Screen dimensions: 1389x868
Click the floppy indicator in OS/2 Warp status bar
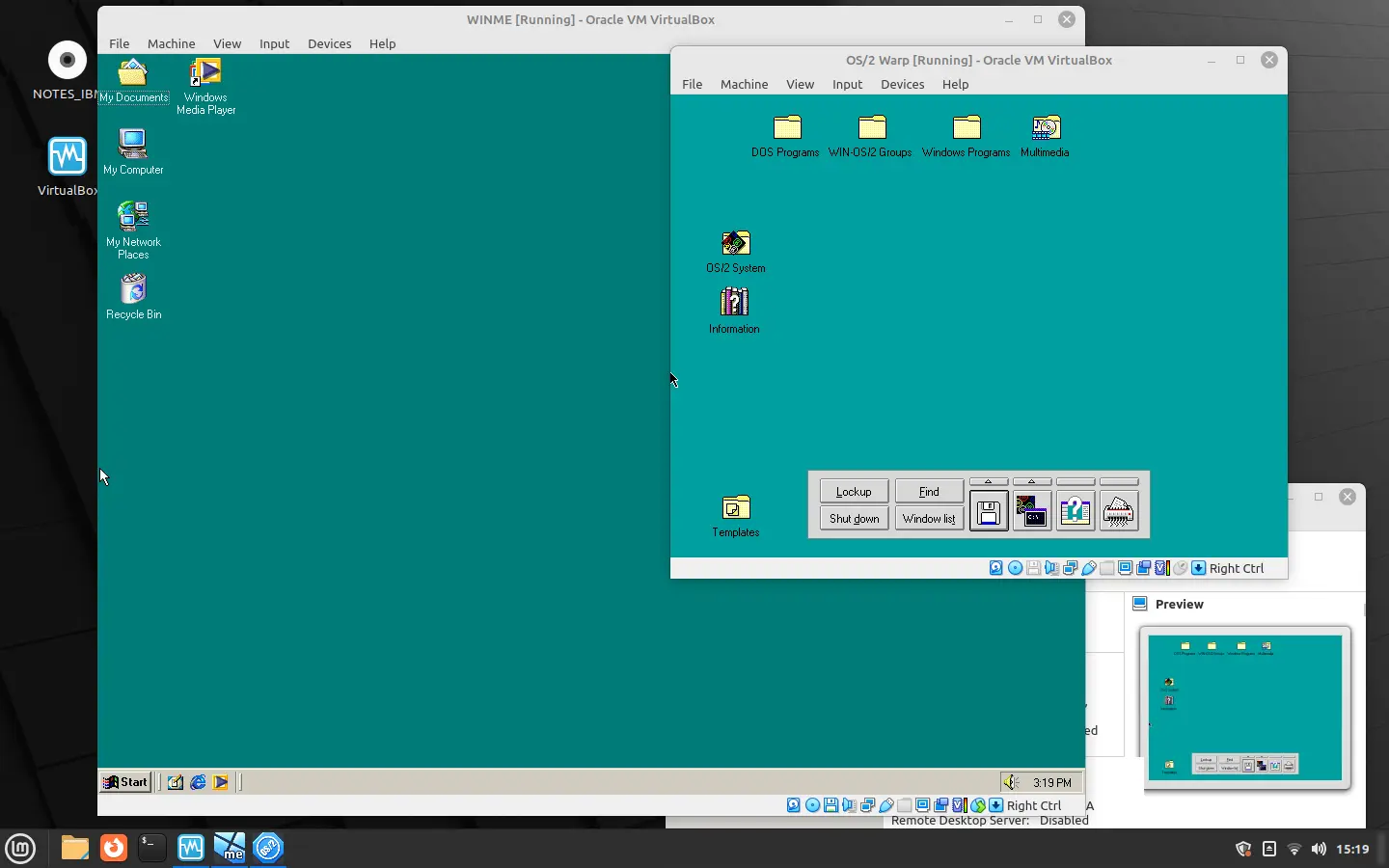(x=1033, y=568)
